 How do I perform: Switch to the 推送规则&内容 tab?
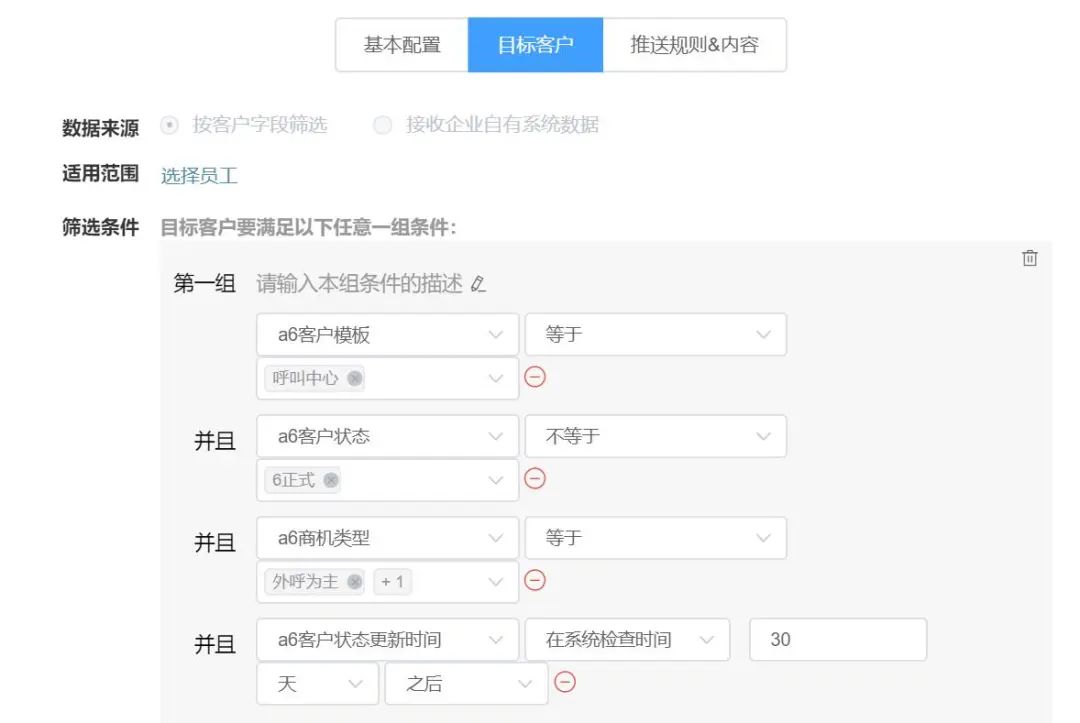point(694,45)
